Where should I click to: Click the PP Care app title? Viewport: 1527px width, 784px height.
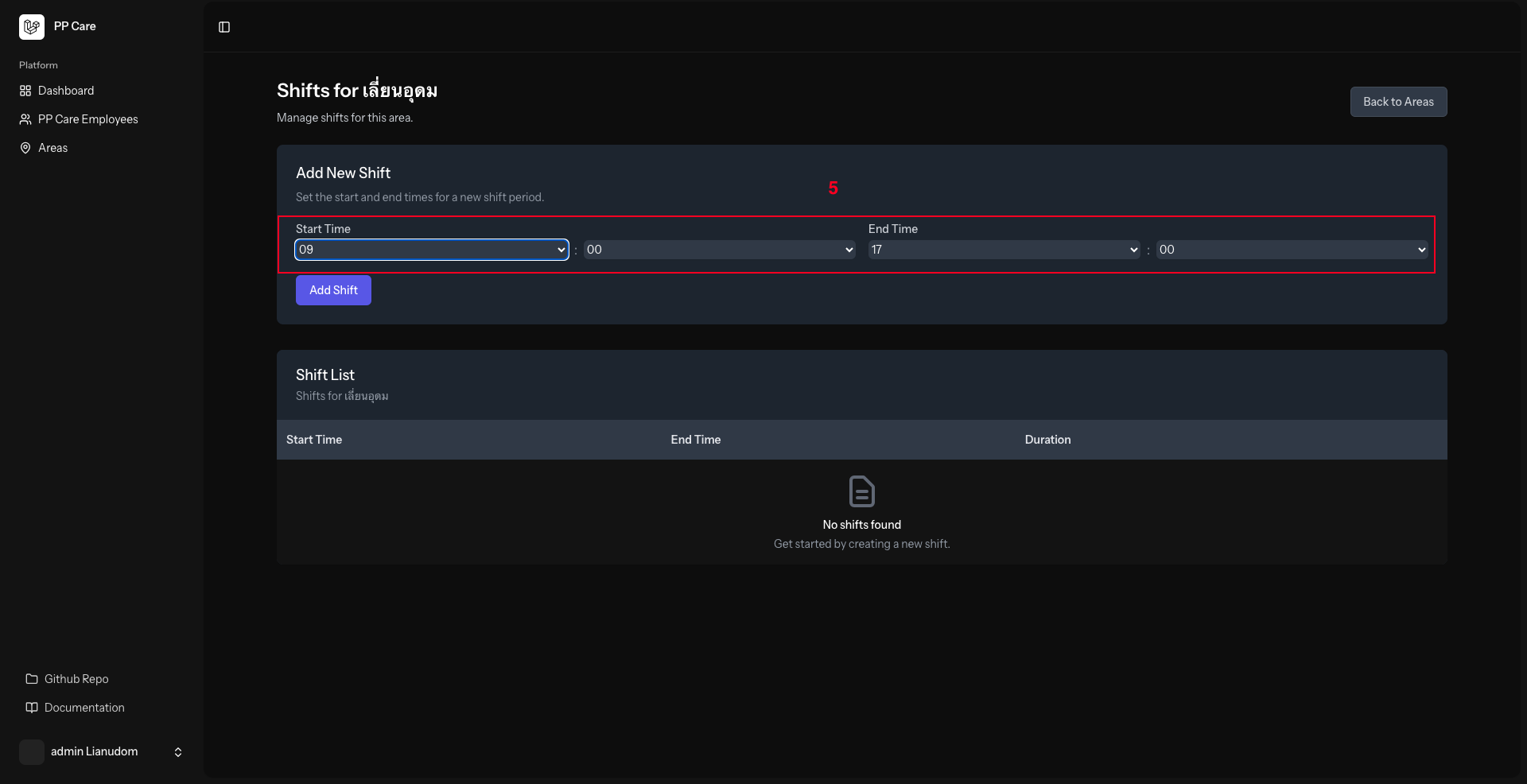click(75, 26)
